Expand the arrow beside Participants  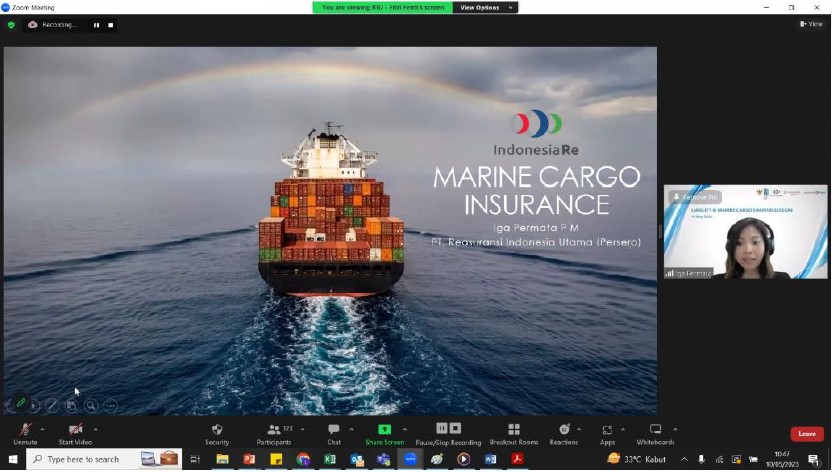point(302,429)
